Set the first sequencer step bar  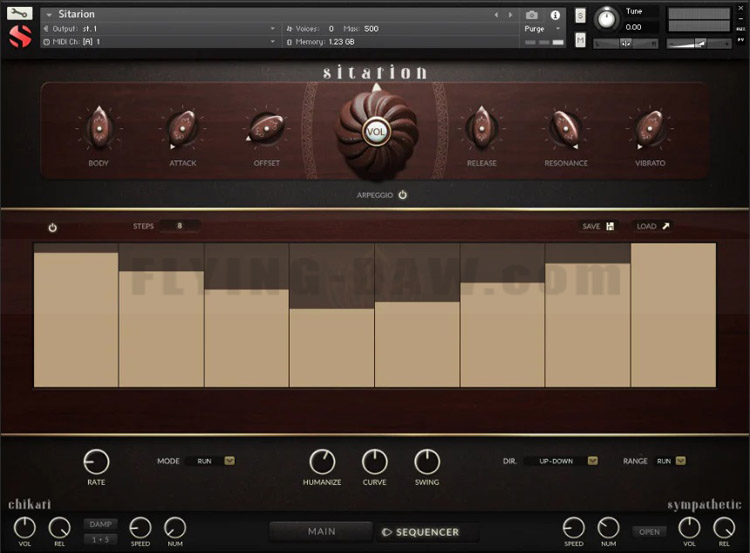point(76,315)
